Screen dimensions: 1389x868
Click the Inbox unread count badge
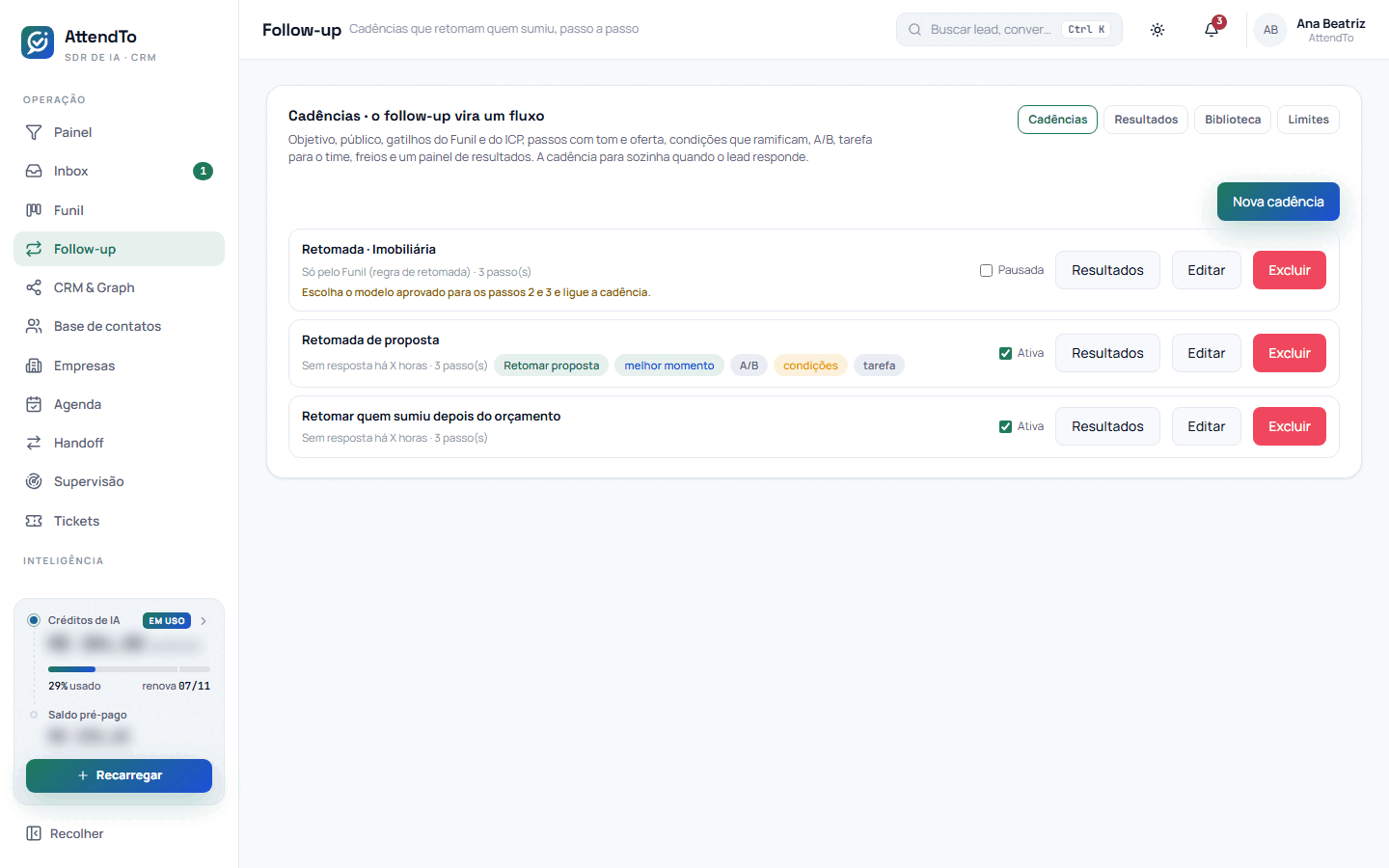pyautogui.click(x=203, y=171)
